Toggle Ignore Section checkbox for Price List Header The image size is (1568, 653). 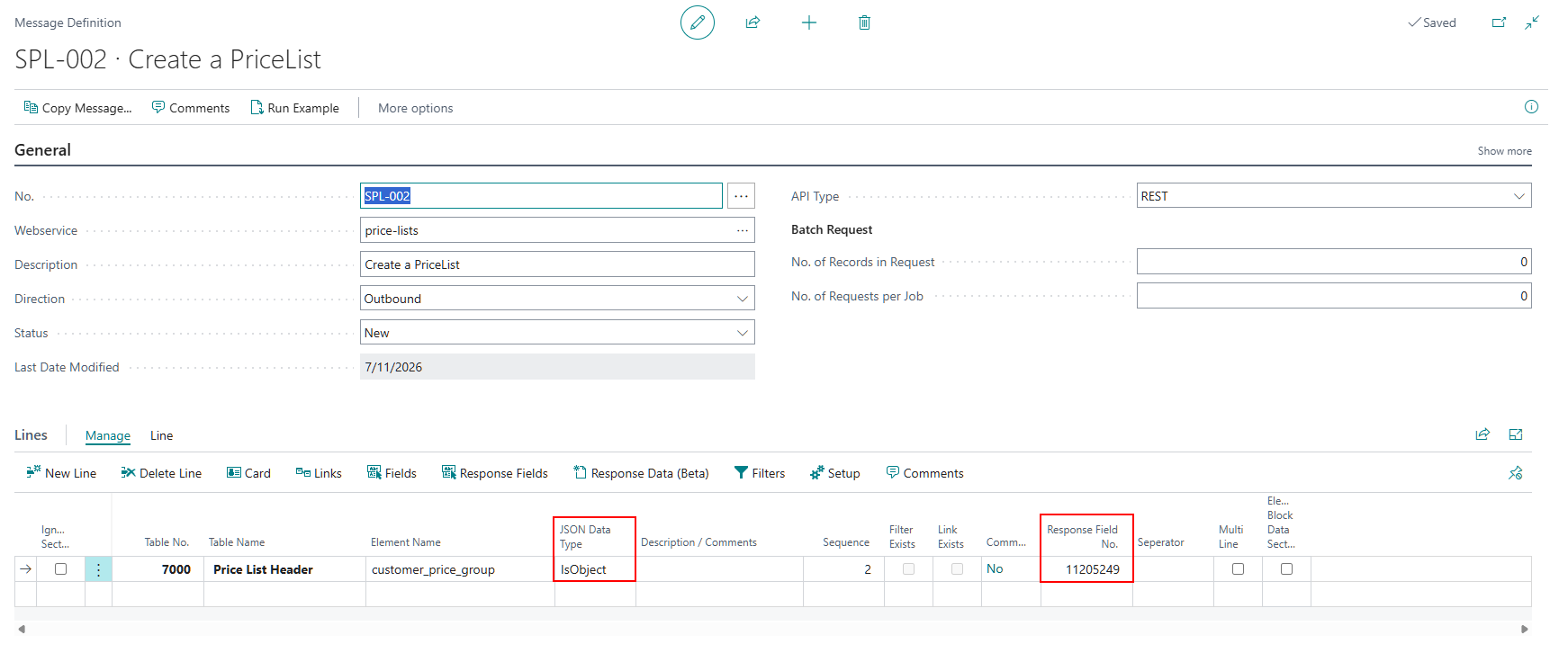60,569
